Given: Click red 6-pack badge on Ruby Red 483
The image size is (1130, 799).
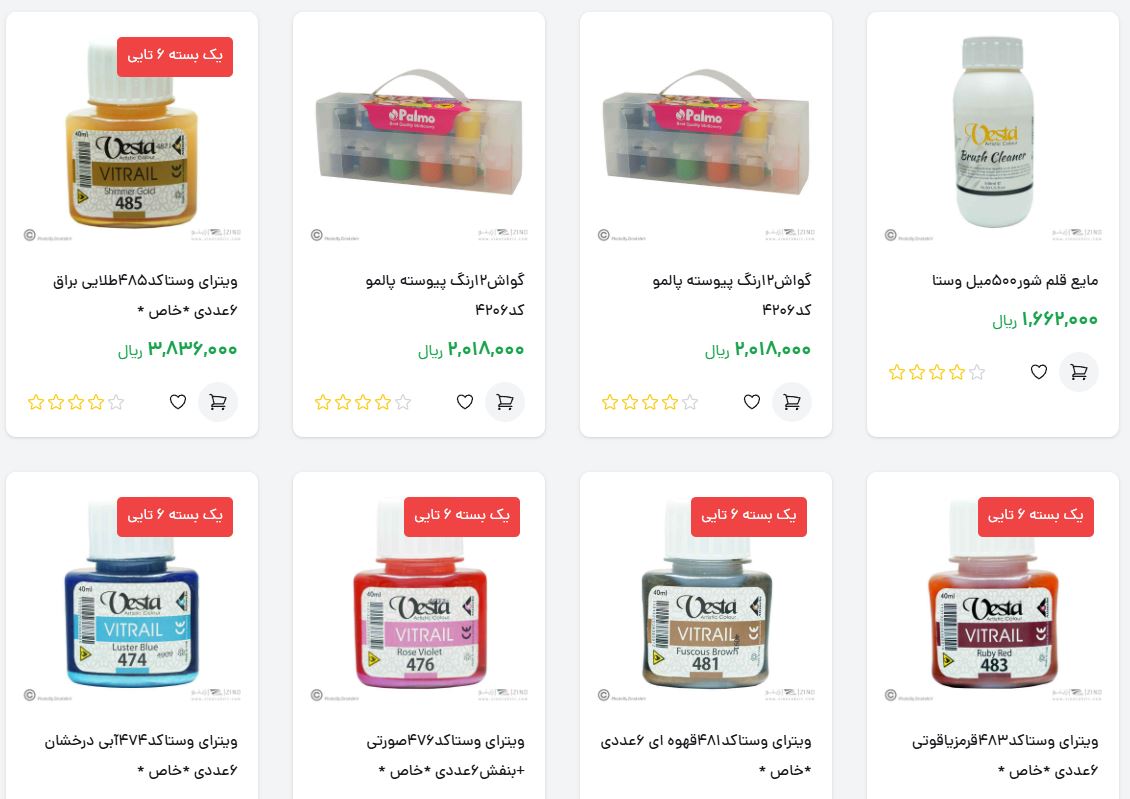Looking at the screenshot, I should 1036,517.
